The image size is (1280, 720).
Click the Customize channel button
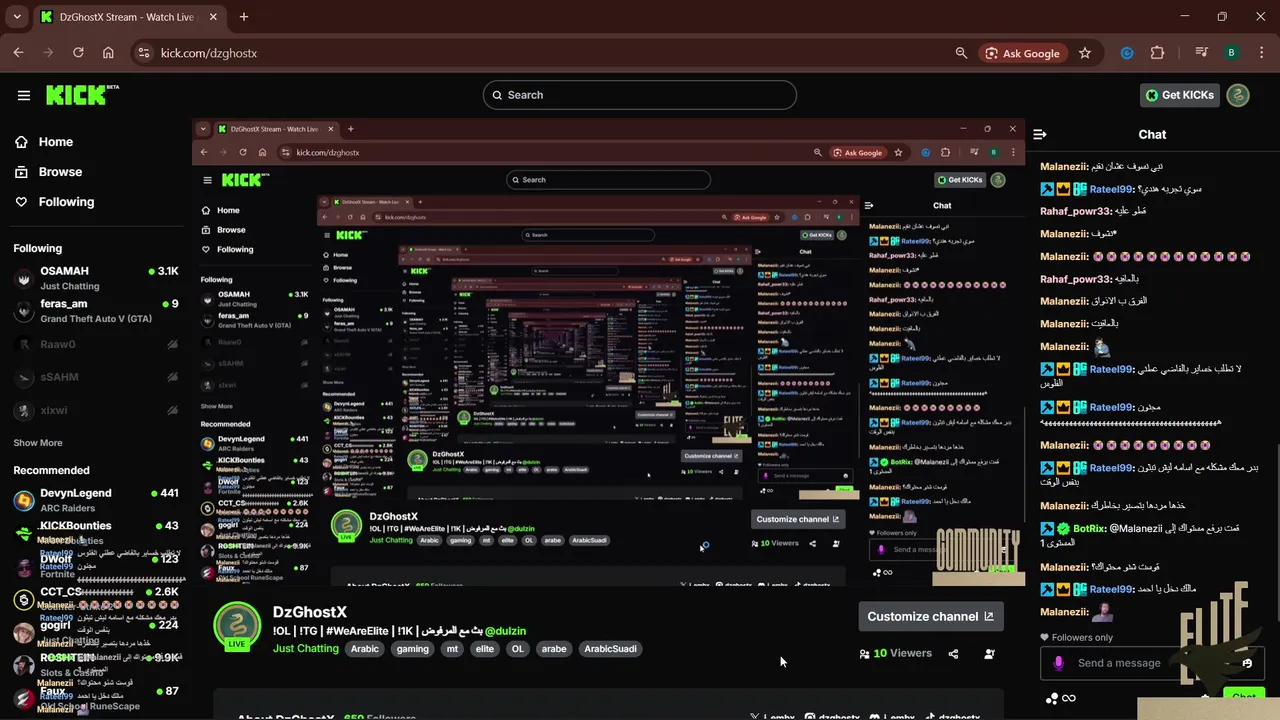point(931,617)
